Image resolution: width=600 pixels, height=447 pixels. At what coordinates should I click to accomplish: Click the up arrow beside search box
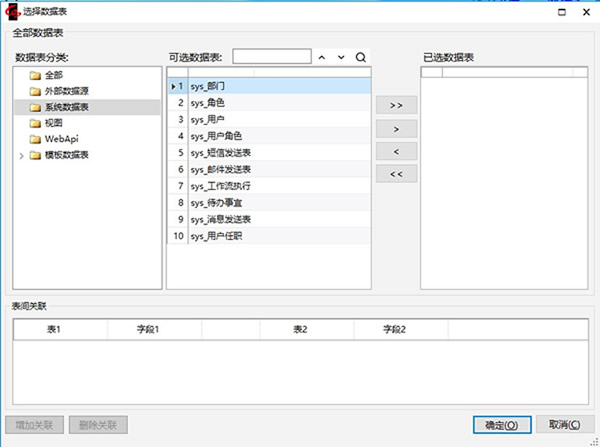coord(322,57)
